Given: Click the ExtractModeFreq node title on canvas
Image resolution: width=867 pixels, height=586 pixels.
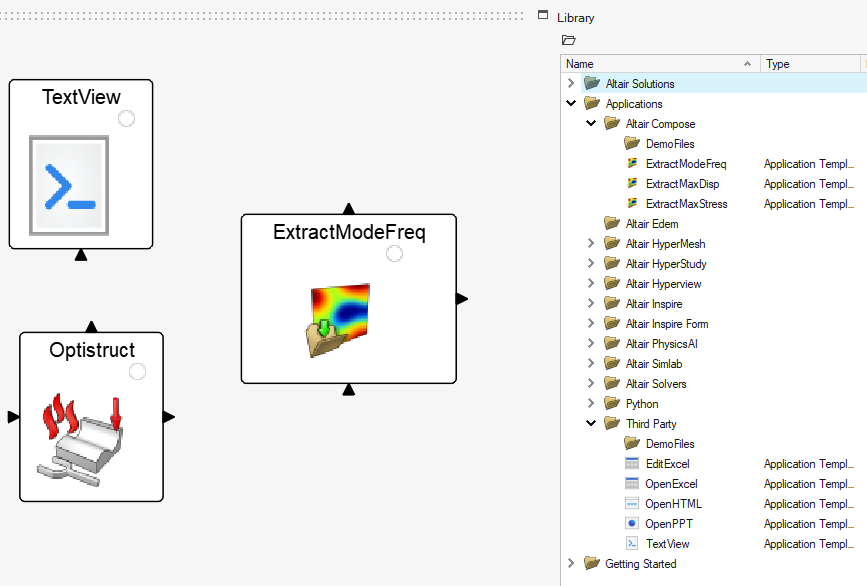Looking at the screenshot, I should (349, 232).
